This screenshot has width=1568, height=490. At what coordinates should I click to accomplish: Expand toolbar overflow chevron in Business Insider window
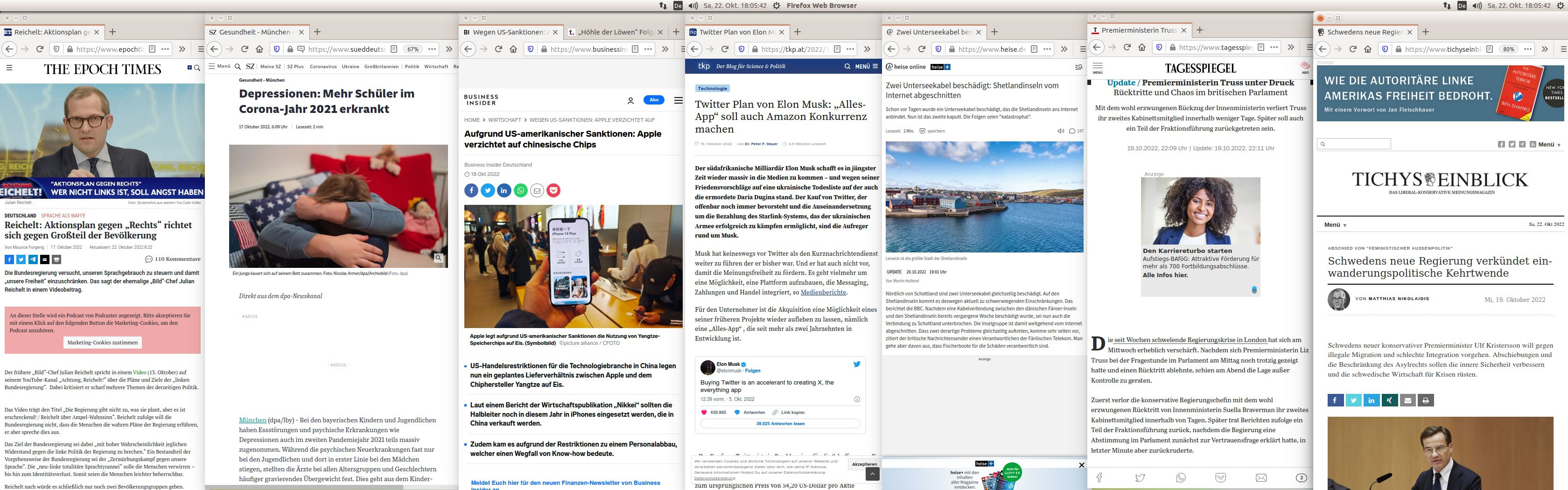pos(665,49)
